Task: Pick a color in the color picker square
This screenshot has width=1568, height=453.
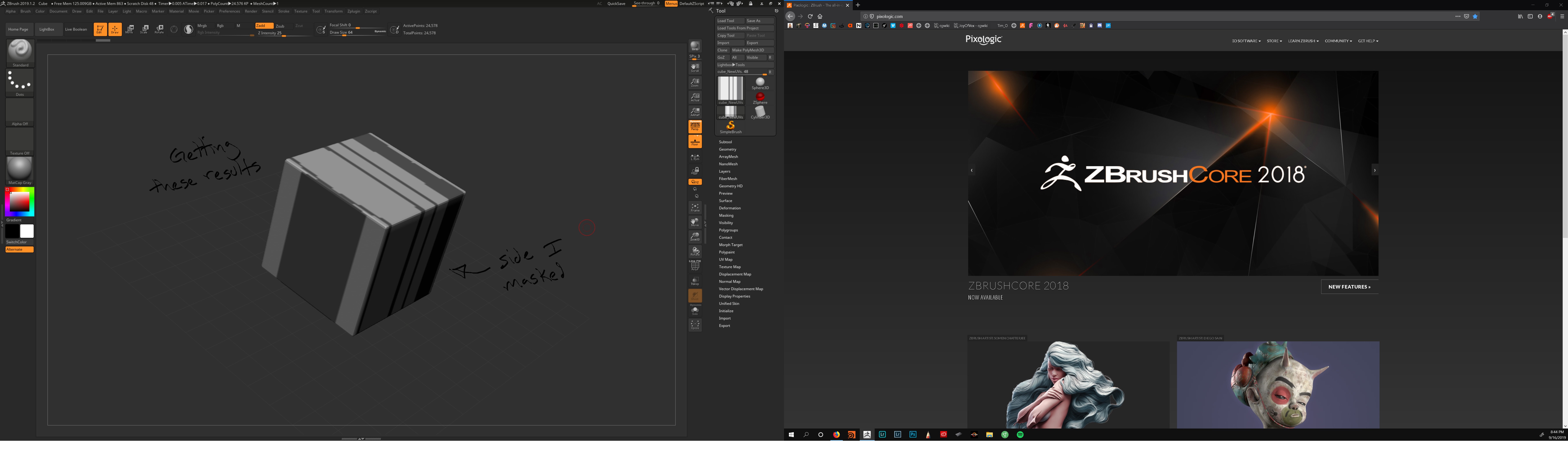Action: 19,202
